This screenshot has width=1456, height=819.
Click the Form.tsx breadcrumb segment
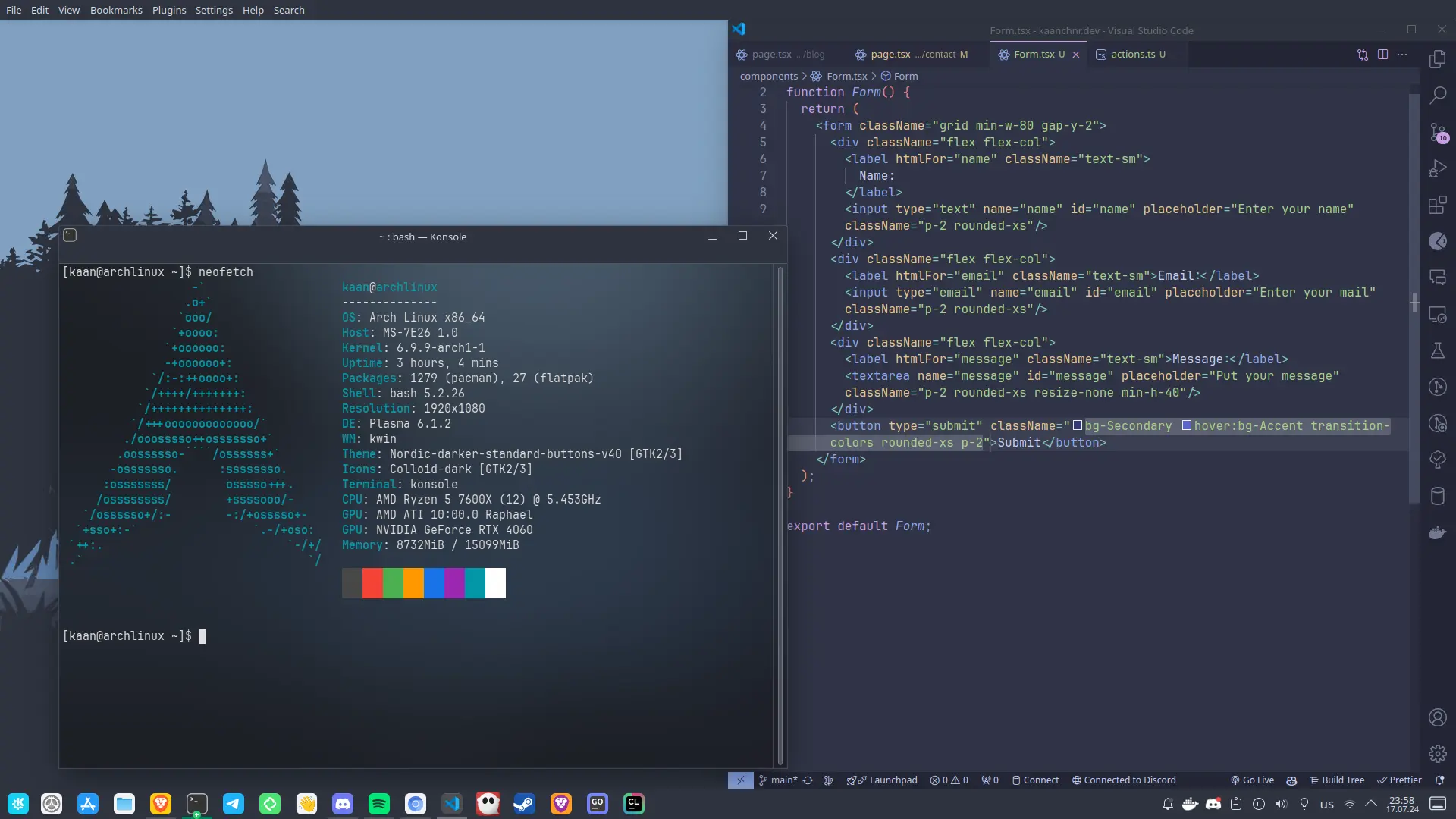pos(839,76)
